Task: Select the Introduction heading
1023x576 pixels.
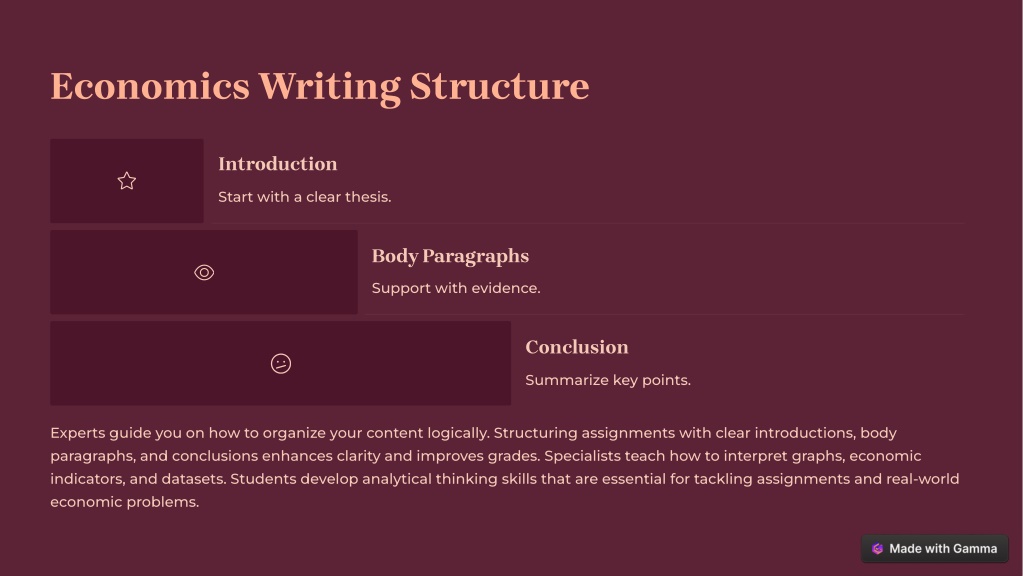Action: coord(277,164)
